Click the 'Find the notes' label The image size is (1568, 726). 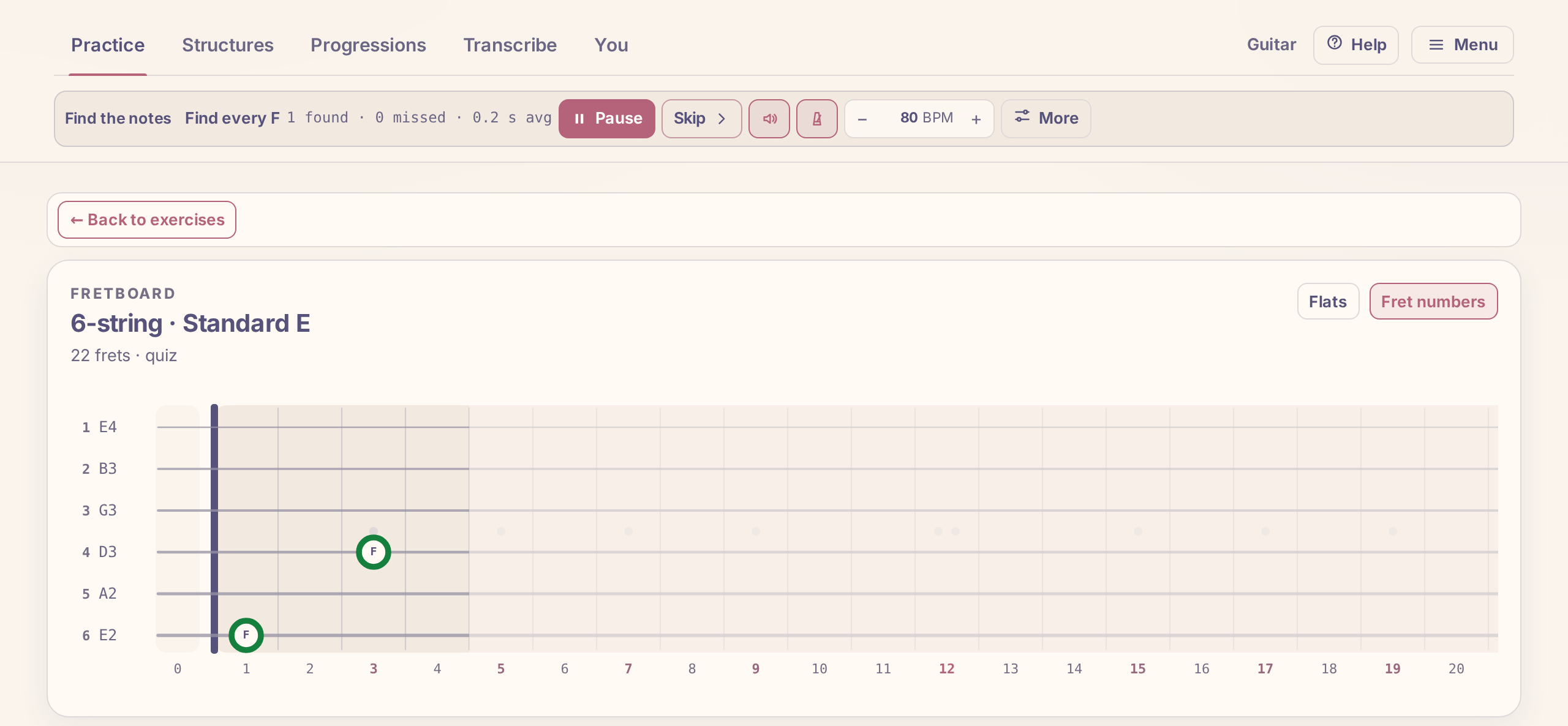coord(118,118)
